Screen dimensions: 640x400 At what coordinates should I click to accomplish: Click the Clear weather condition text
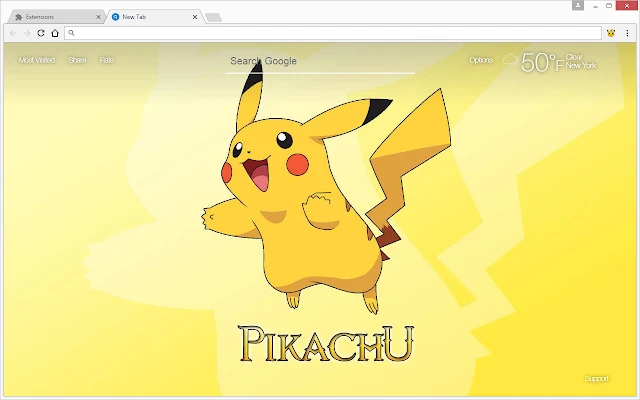coord(574,57)
